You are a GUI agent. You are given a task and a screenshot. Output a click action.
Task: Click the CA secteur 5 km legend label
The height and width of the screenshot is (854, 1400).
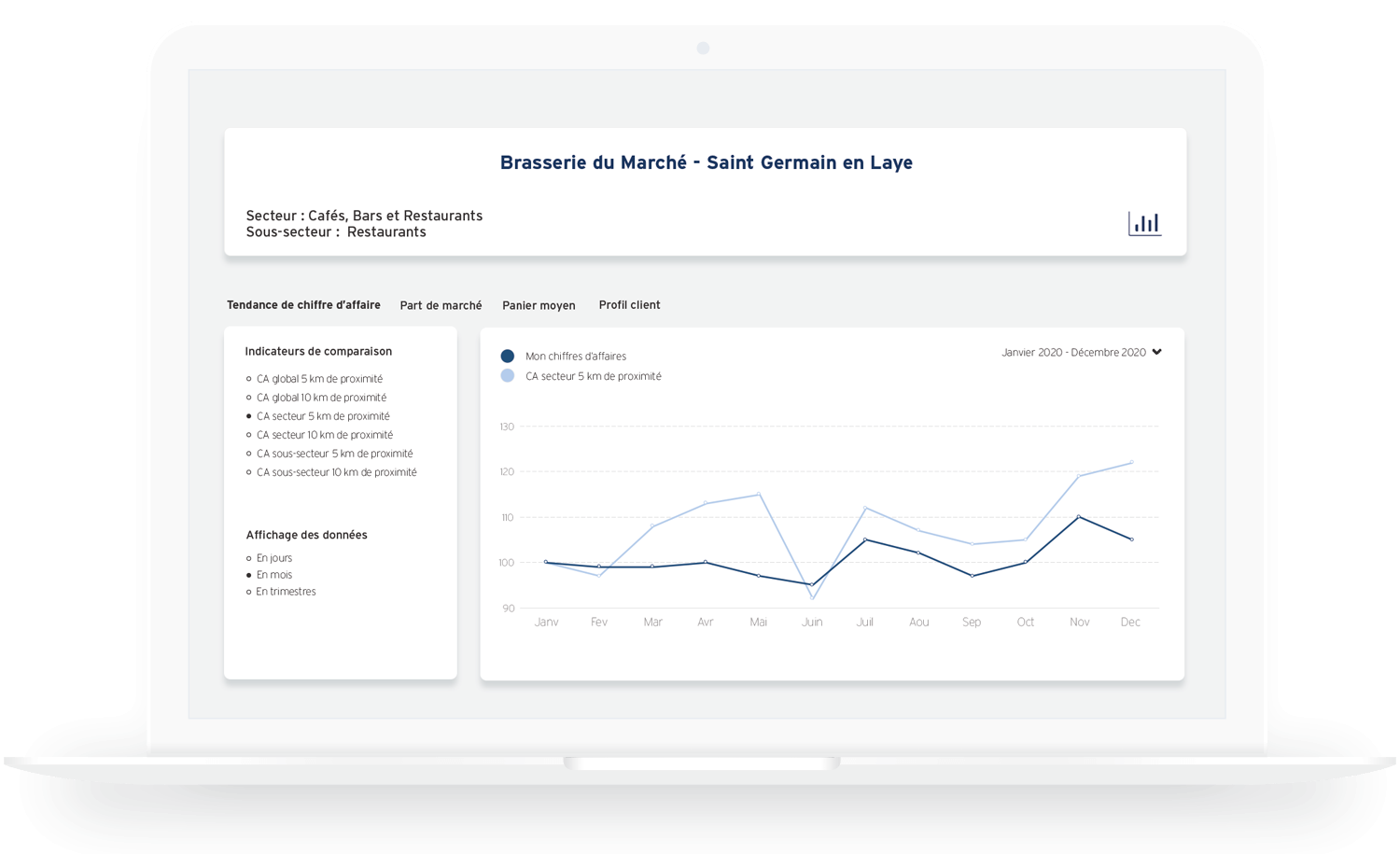click(594, 376)
